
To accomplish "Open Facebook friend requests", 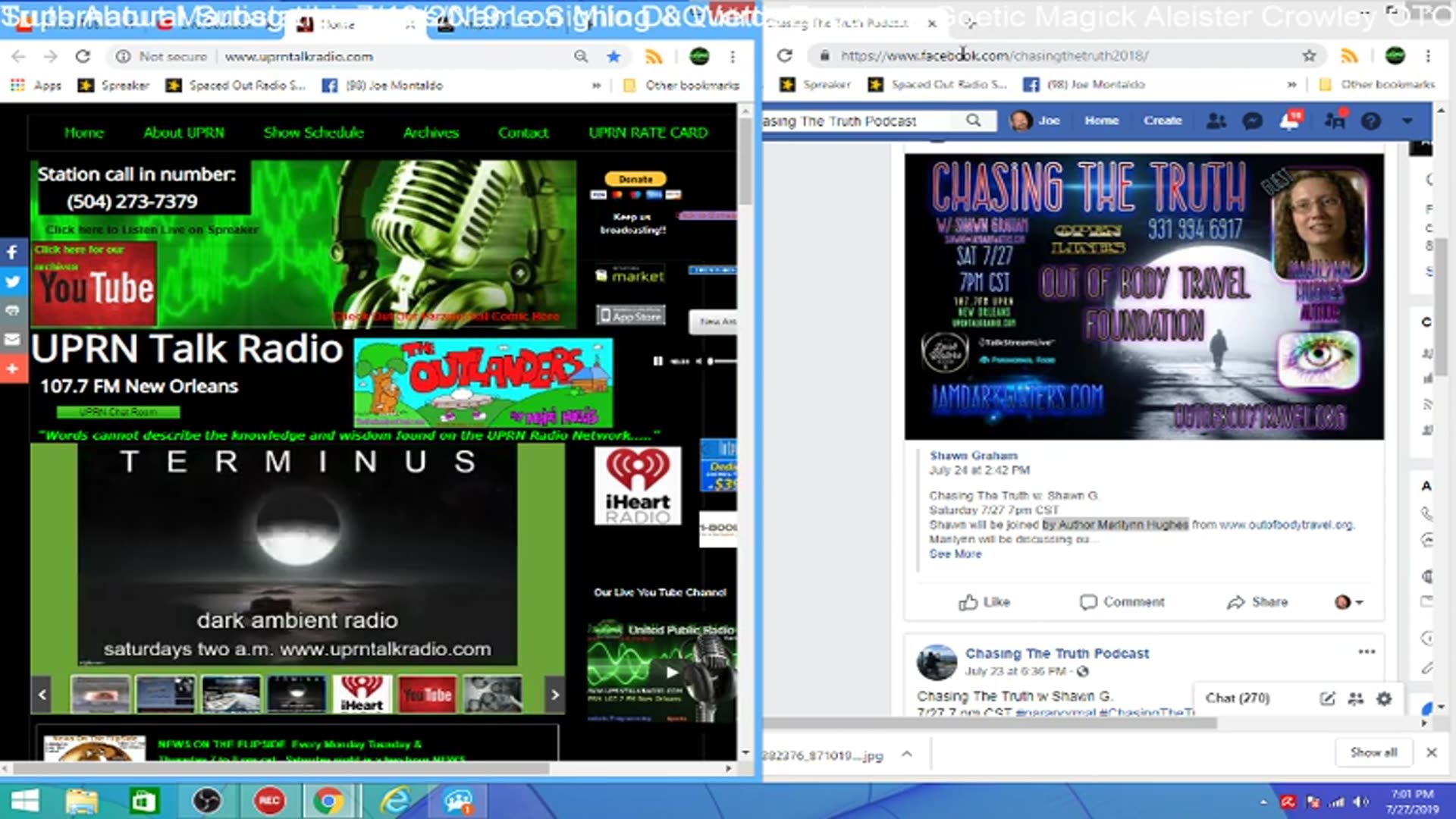I will click(x=1216, y=121).
